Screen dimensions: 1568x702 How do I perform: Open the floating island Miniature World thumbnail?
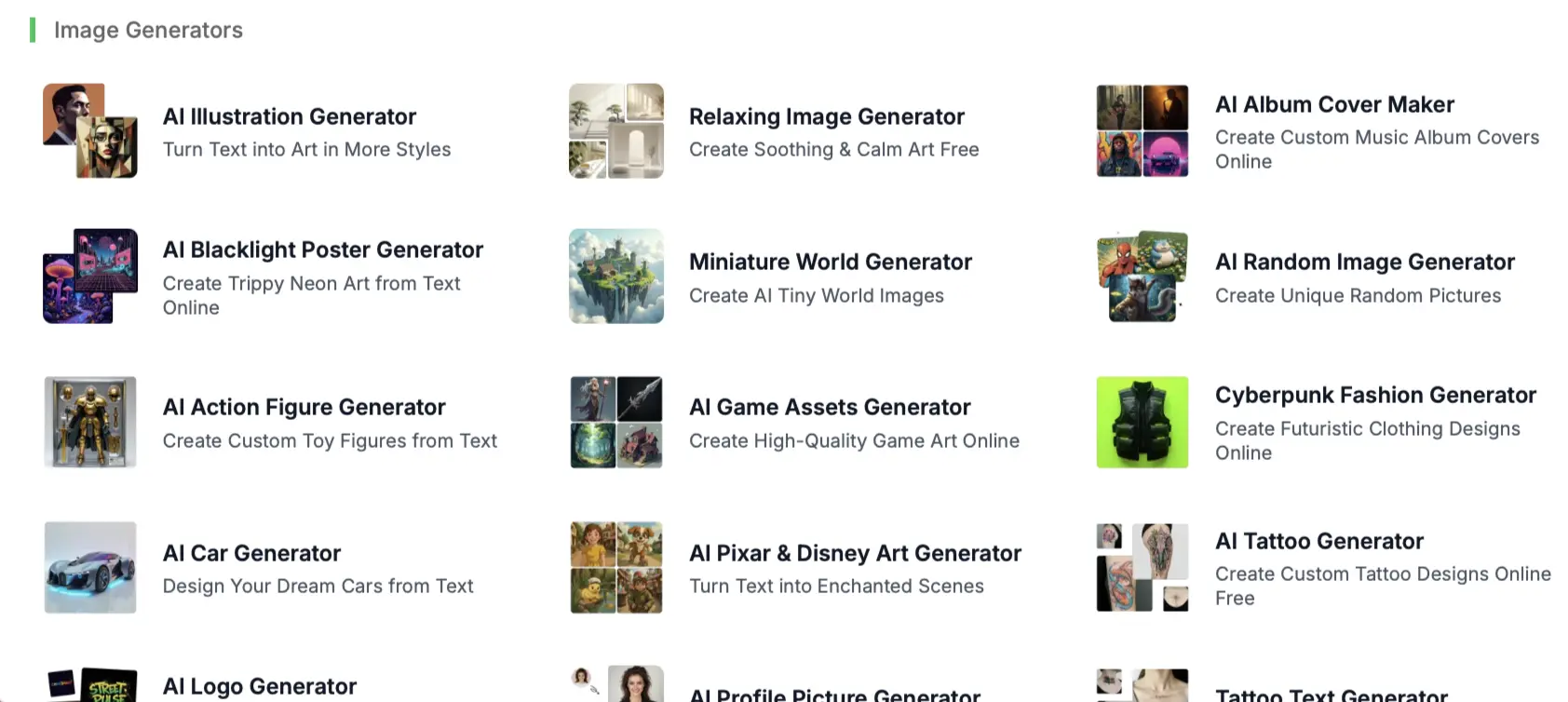616,277
